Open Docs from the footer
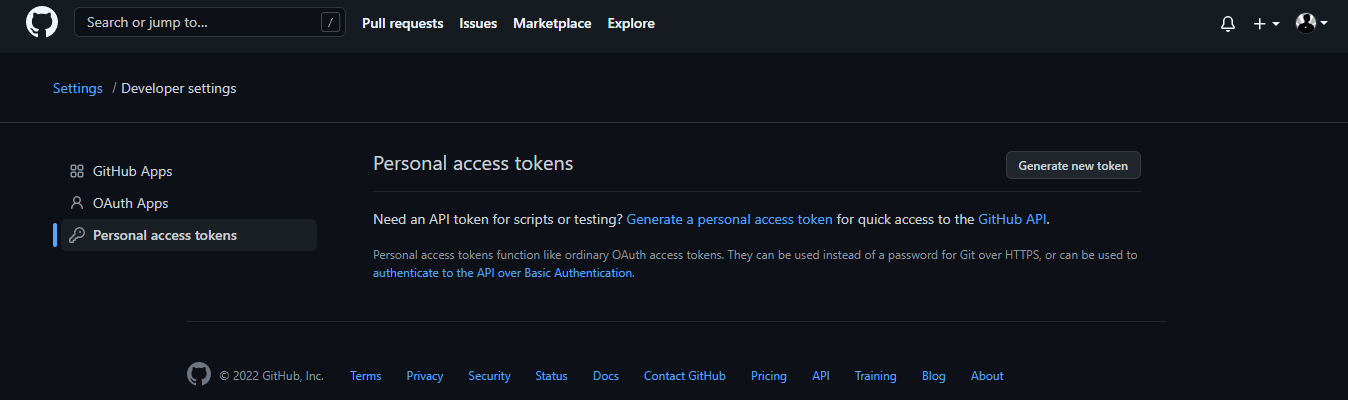Image resolution: width=1348 pixels, height=400 pixels. 606,376
